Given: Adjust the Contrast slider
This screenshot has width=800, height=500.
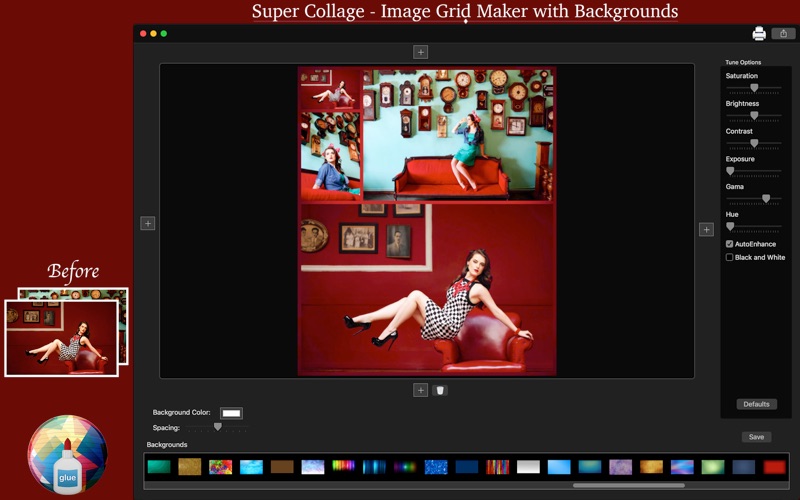Looking at the screenshot, I should point(754,143).
